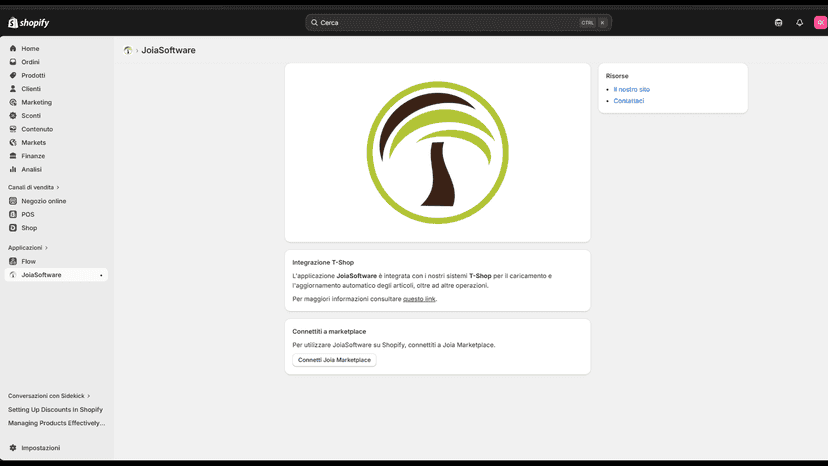This screenshot has height=466, width=828.
Task: Click Connetti Joia Marketplace button
Action: (334, 360)
